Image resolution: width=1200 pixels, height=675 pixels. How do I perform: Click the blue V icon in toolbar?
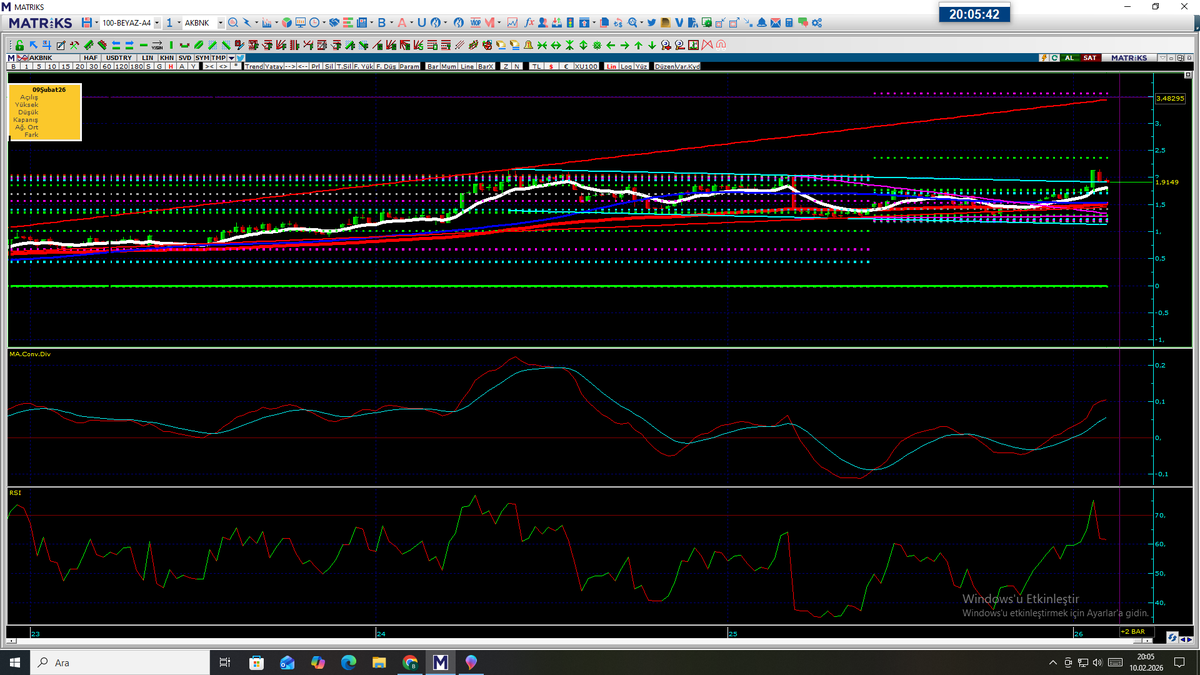(679, 23)
